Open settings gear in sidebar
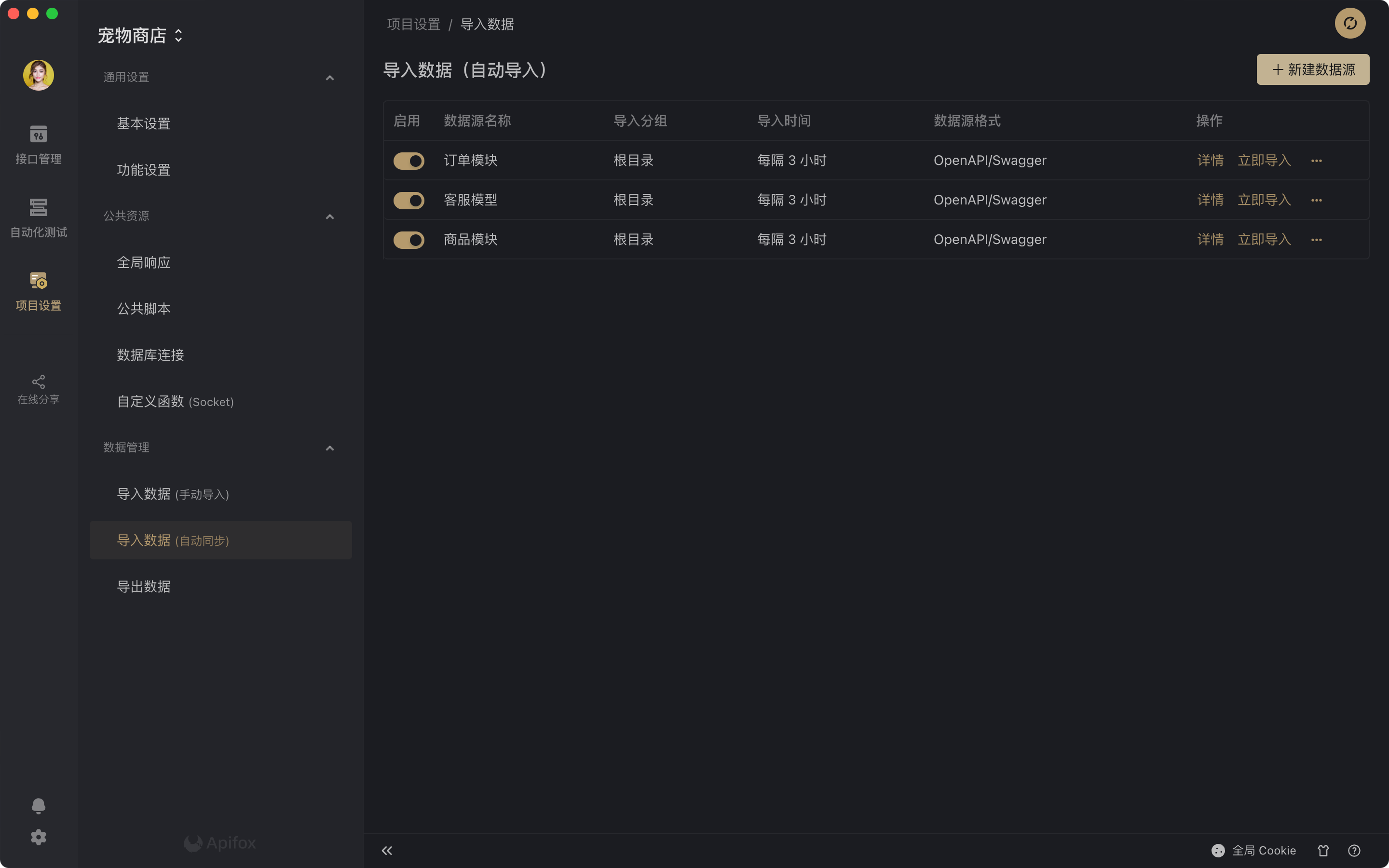Screen dimensions: 1389x868 tap(39, 837)
